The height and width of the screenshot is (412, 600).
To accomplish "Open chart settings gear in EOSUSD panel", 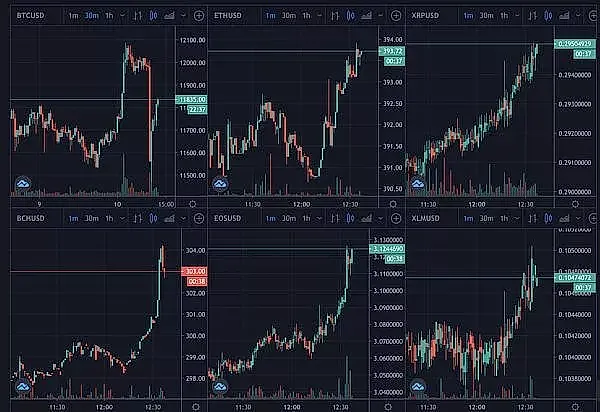I will pyautogui.click(x=388, y=407).
